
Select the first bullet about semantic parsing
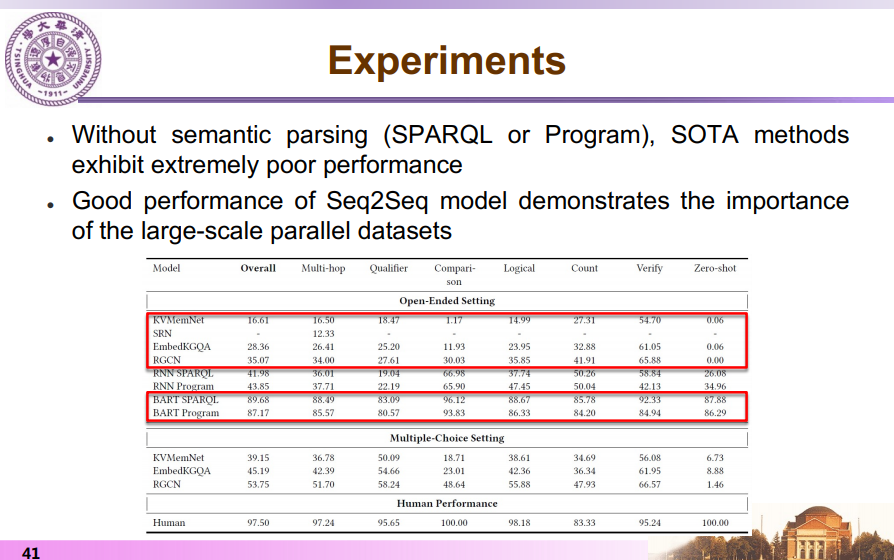tap(460, 149)
